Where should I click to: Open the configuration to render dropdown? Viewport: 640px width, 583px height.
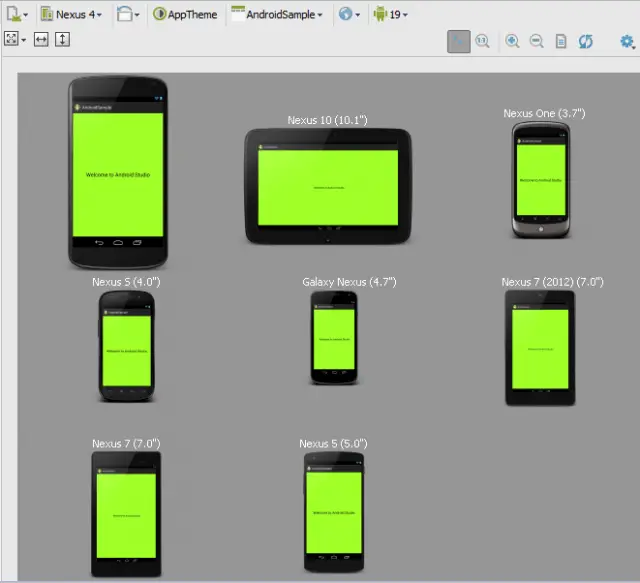(x=16, y=15)
